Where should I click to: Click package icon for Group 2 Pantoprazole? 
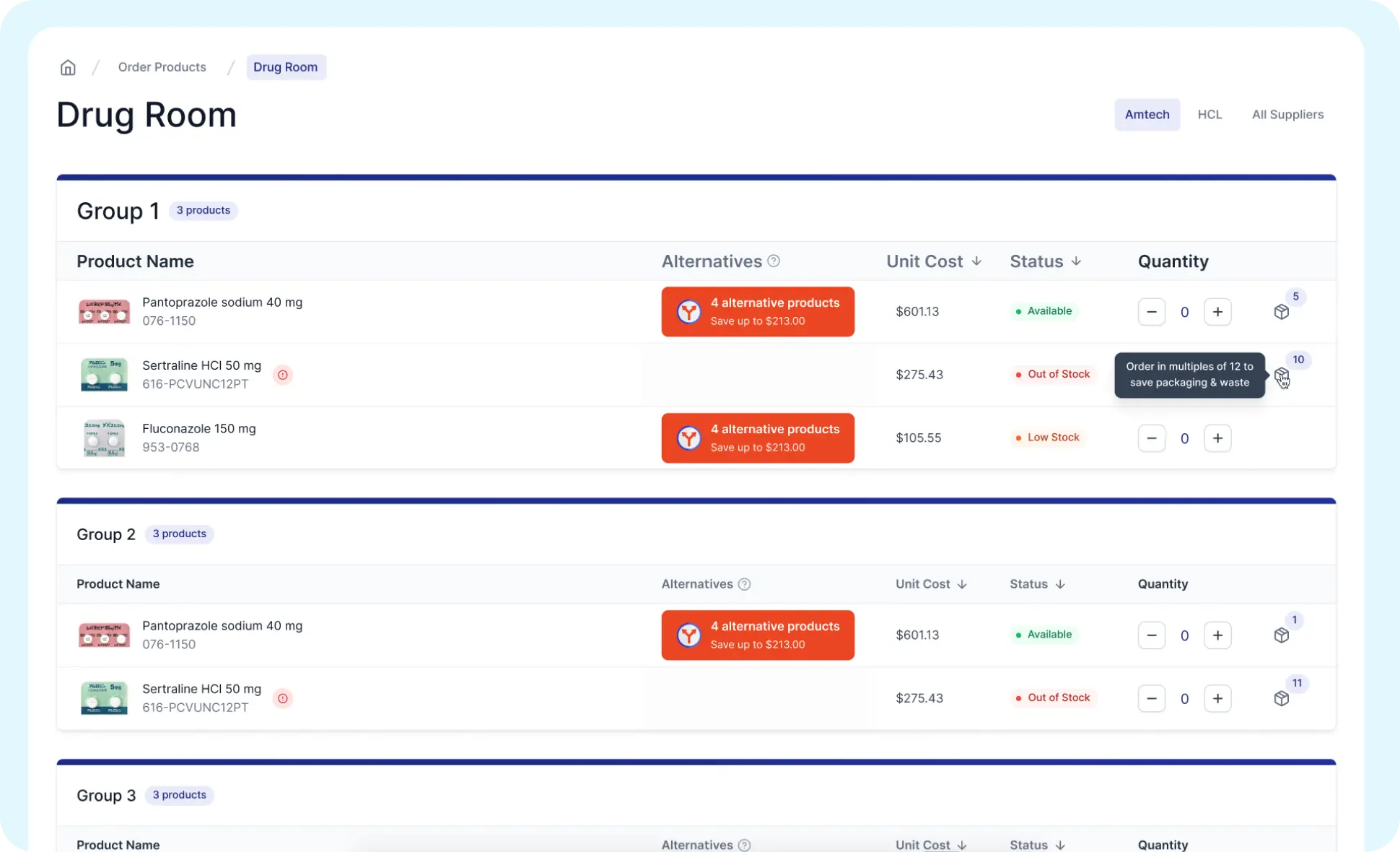pyautogui.click(x=1281, y=635)
